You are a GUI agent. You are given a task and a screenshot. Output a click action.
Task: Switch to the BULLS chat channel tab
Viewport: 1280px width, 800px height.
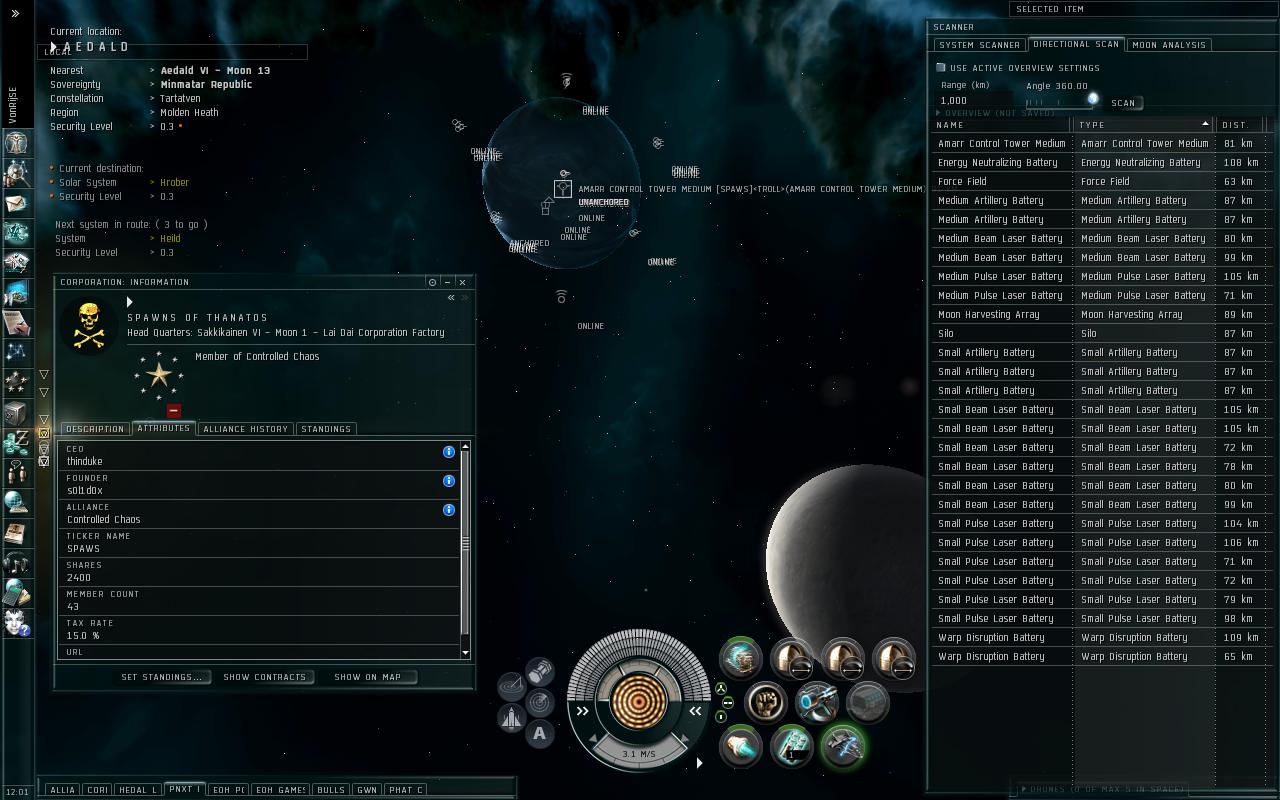[330, 790]
